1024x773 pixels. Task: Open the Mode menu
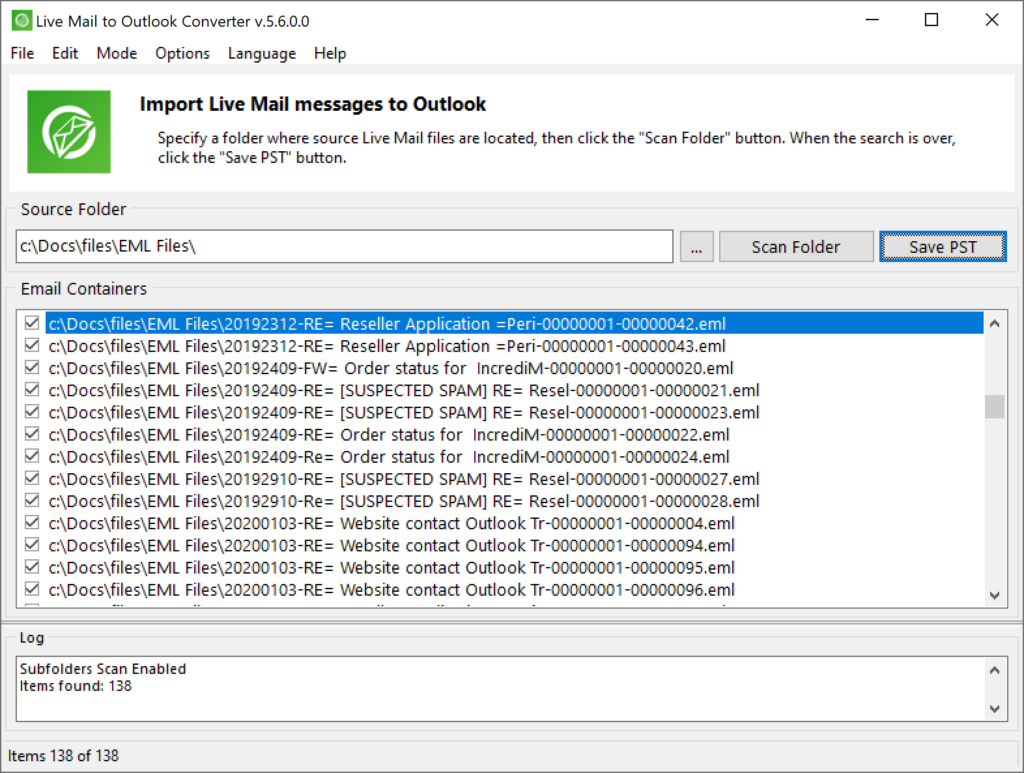(x=117, y=53)
